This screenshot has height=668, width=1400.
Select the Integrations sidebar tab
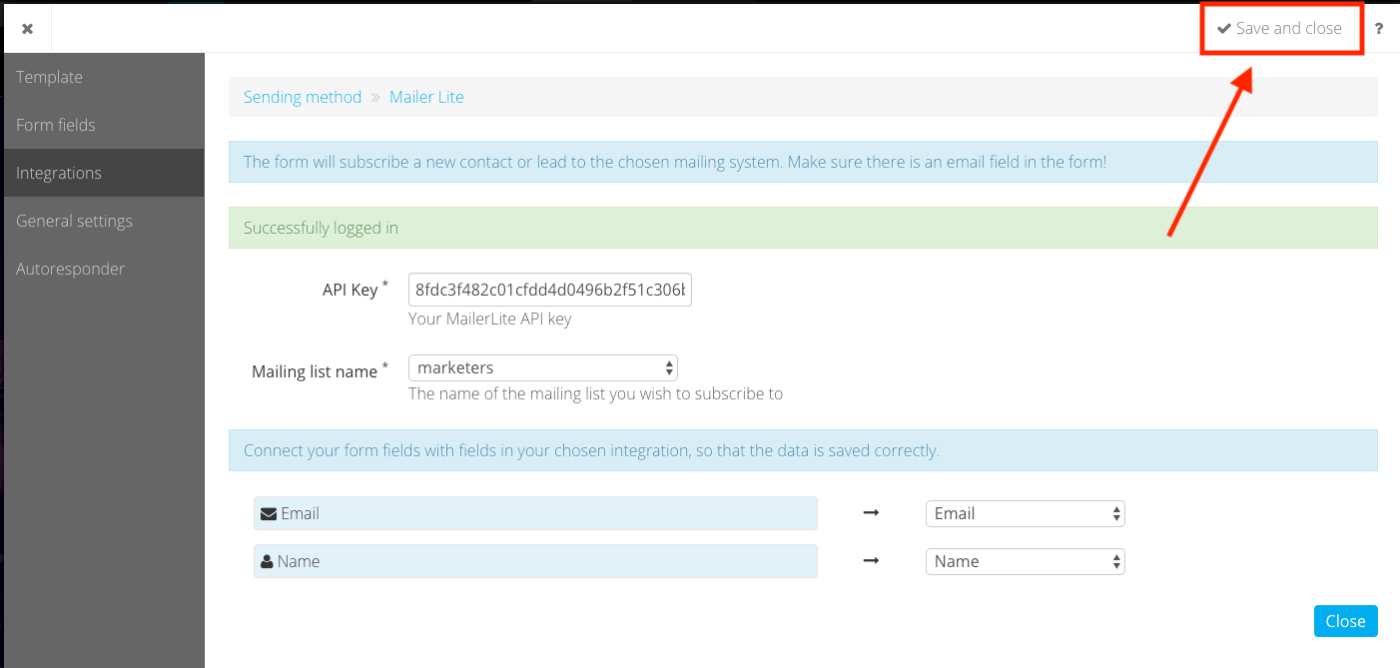pos(104,173)
